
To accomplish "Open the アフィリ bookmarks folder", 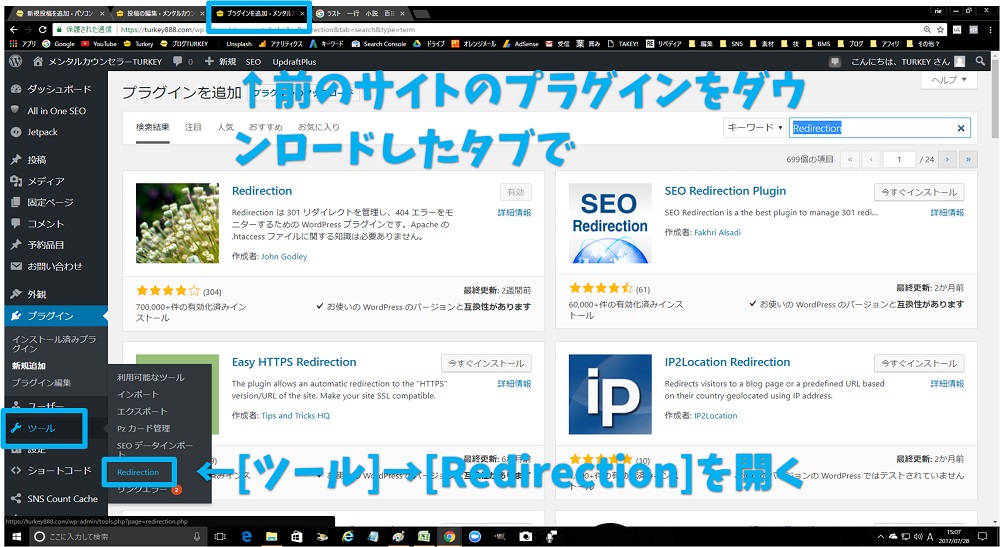I will pos(885,44).
